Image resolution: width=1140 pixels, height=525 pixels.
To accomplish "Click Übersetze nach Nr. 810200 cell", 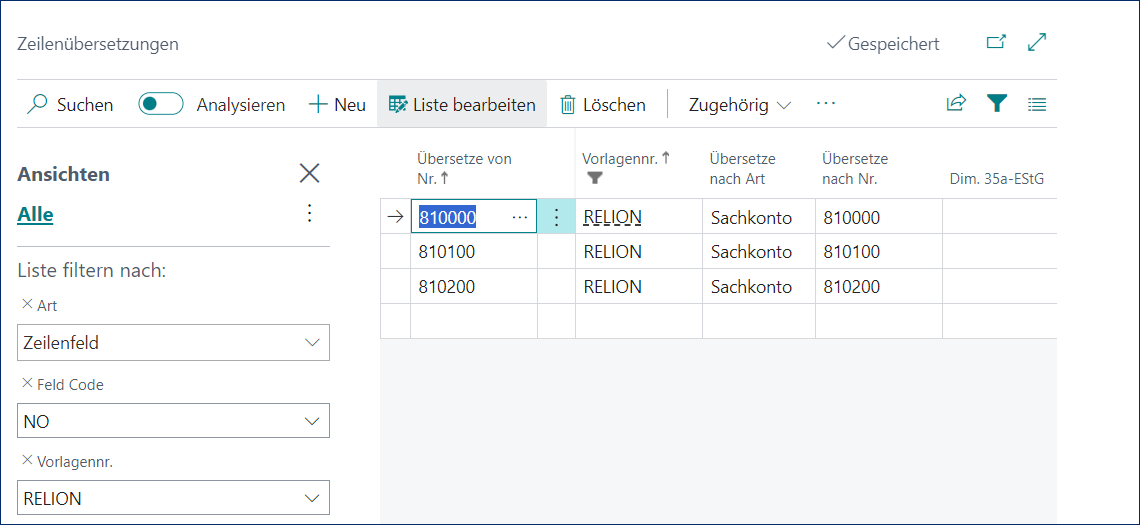I will (878, 286).
